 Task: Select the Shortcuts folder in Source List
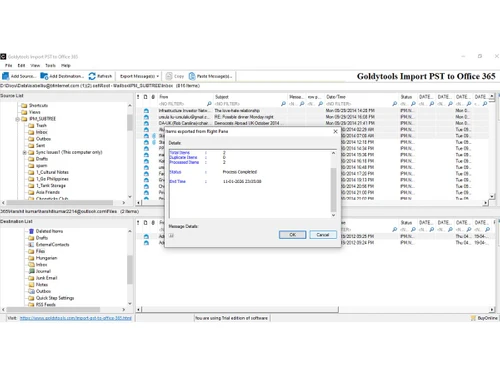[38, 105]
